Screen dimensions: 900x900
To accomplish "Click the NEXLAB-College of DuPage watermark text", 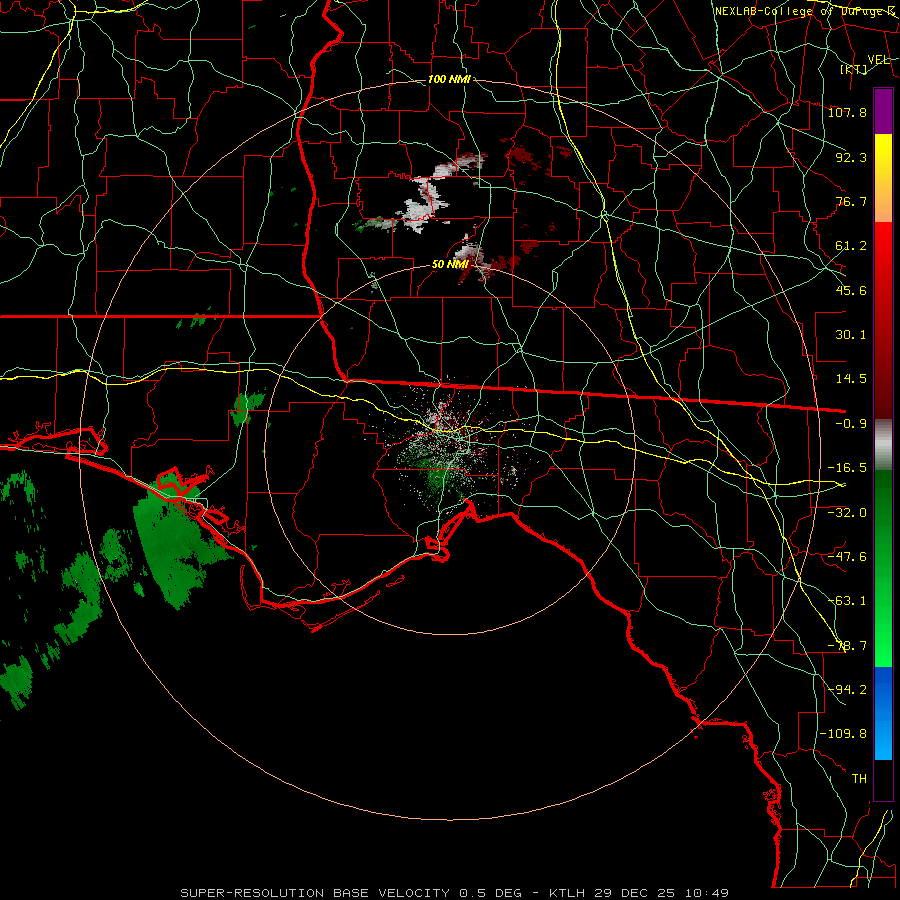I will [805, 11].
